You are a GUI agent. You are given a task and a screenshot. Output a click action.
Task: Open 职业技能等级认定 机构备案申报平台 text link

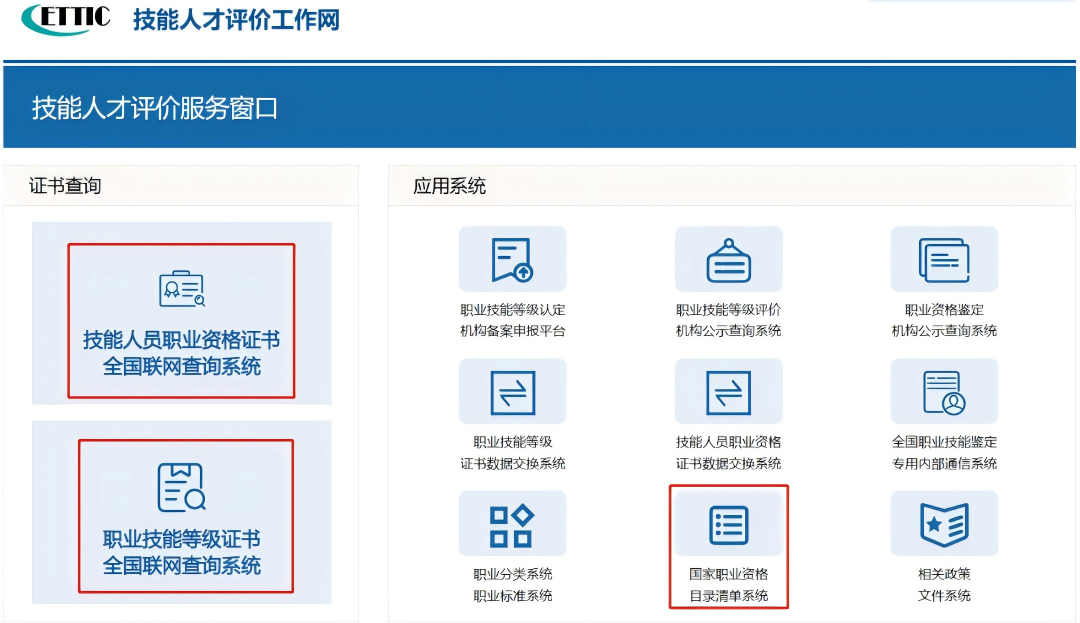click(x=512, y=320)
